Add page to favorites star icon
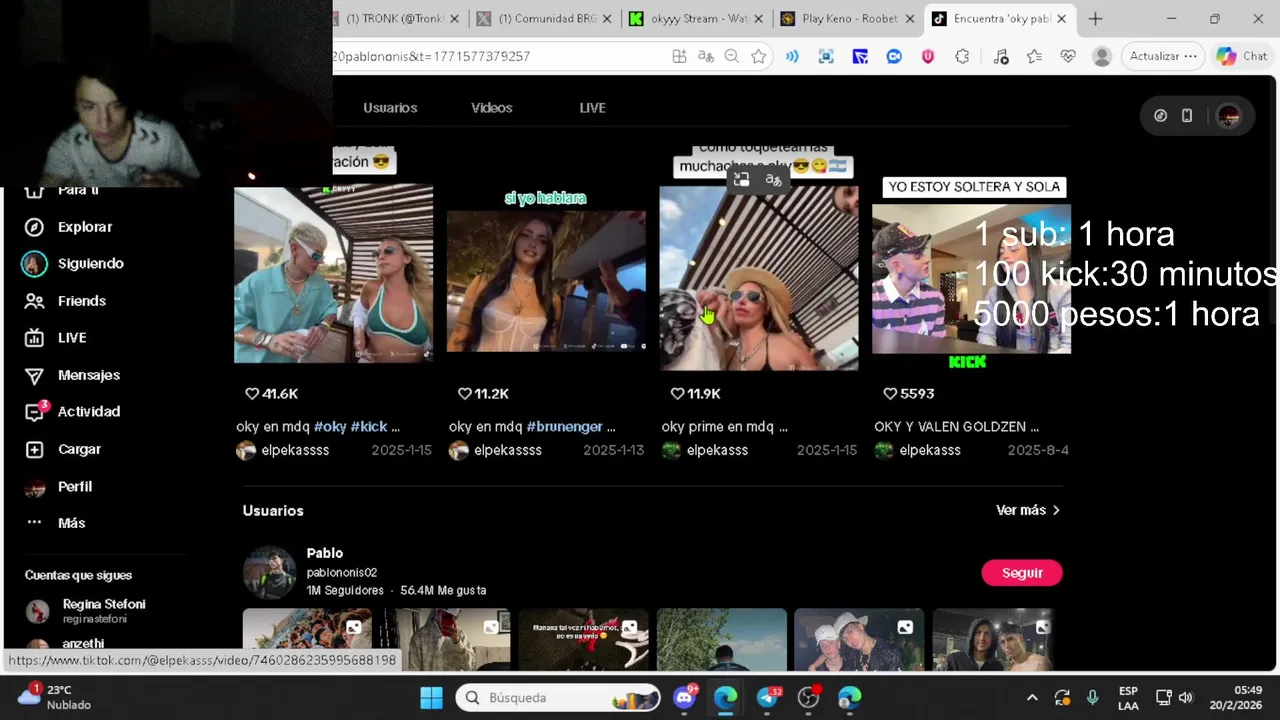Image resolution: width=1280 pixels, height=720 pixels. click(x=759, y=57)
